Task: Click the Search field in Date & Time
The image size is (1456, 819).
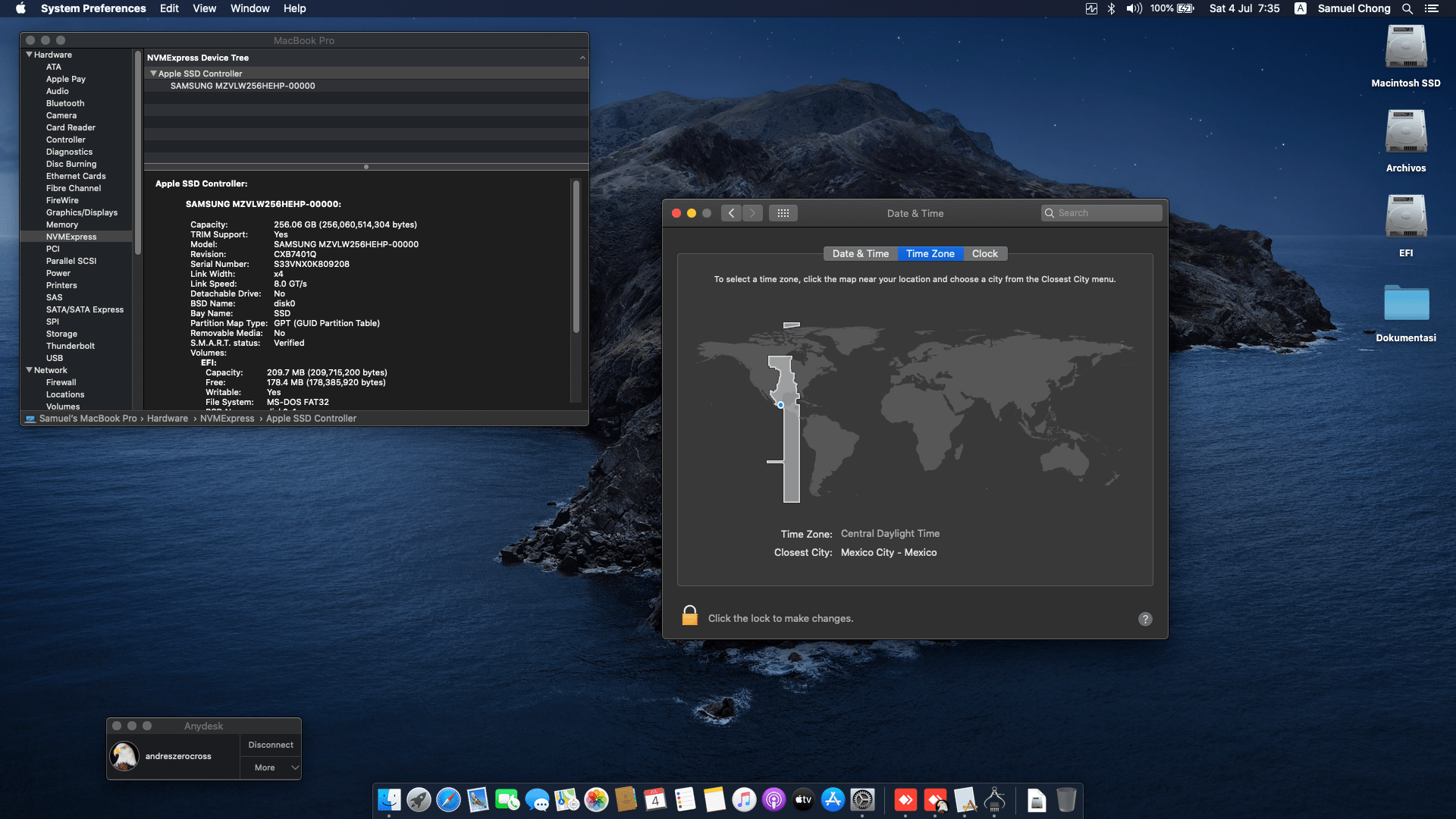Action: click(1102, 213)
